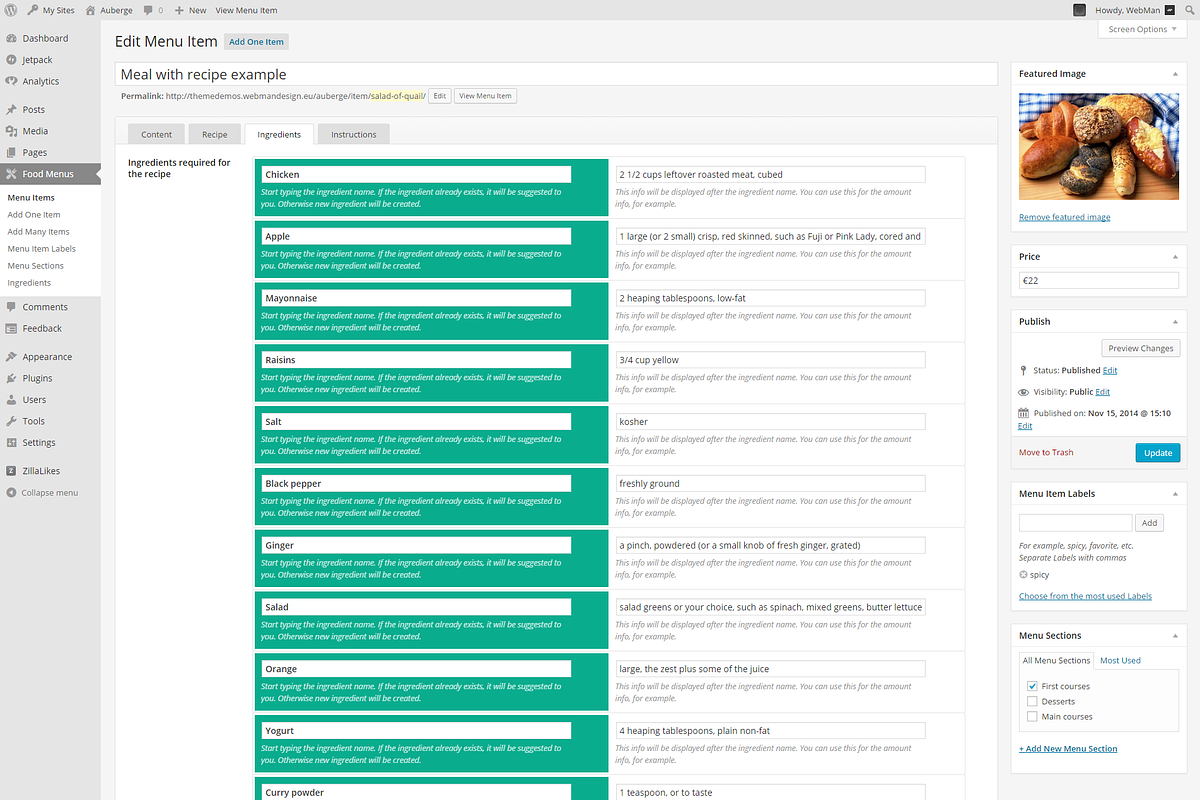Click Remove featured image link

[1064, 217]
